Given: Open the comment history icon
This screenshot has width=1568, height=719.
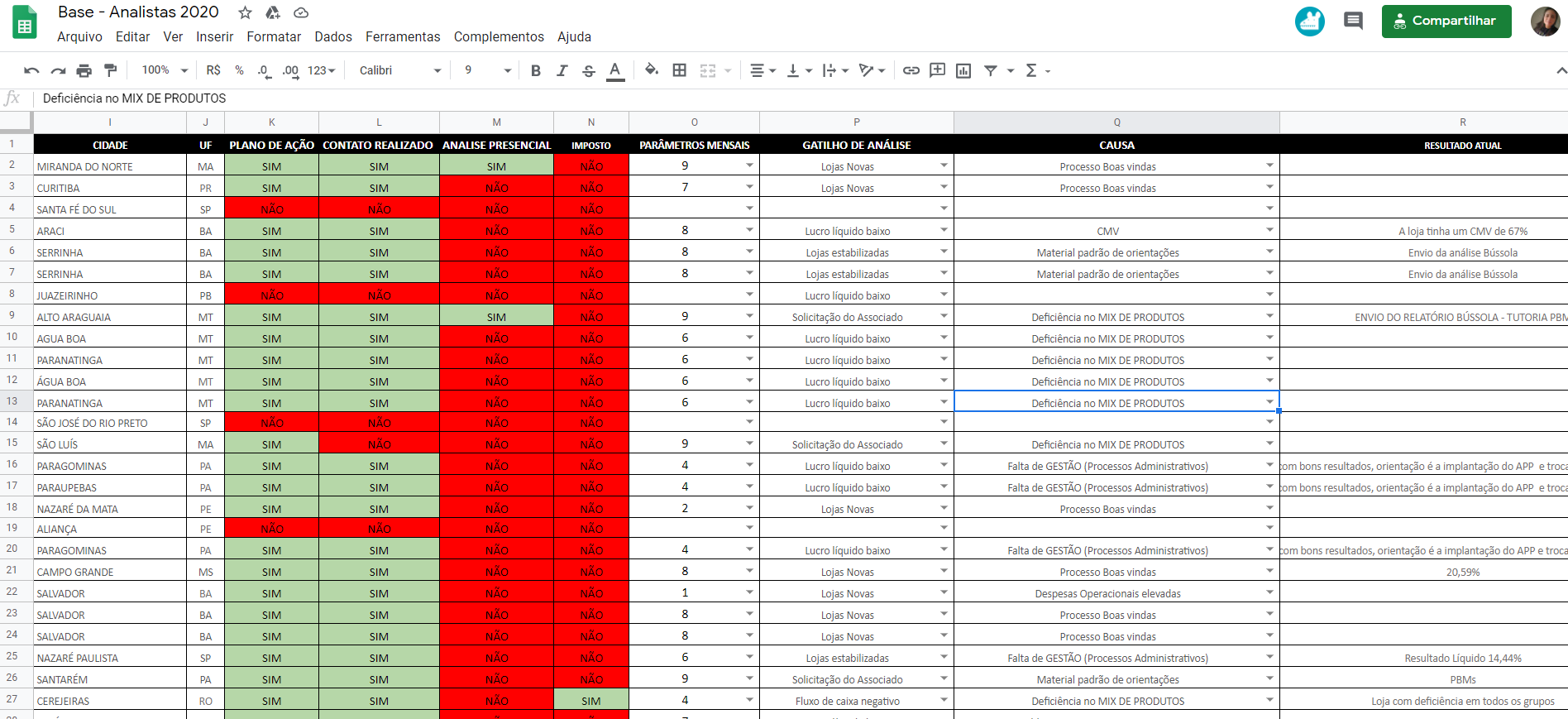Looking at the screenshot, I should 1353,21.
